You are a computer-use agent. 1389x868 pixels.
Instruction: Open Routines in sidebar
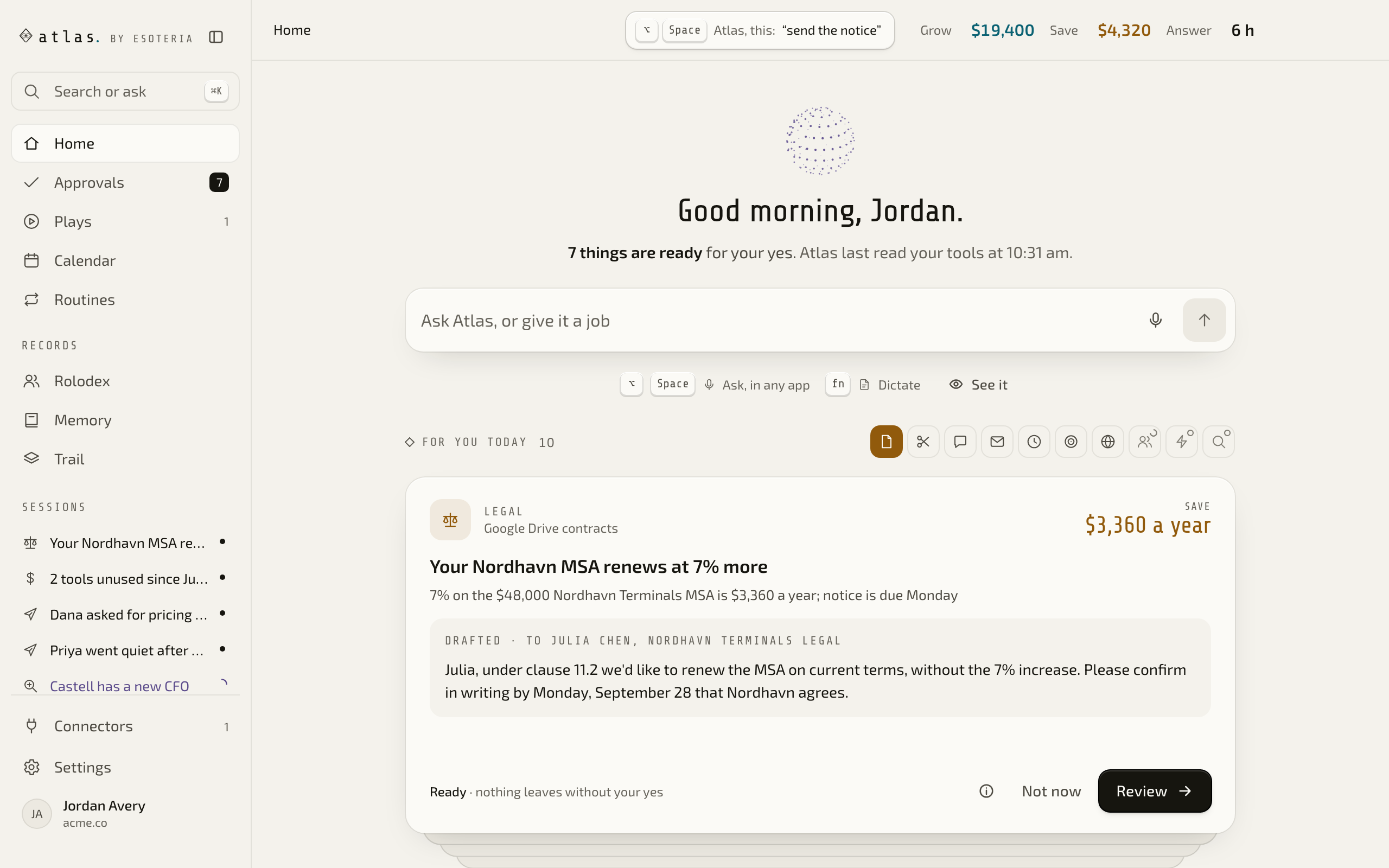point(125,299)
